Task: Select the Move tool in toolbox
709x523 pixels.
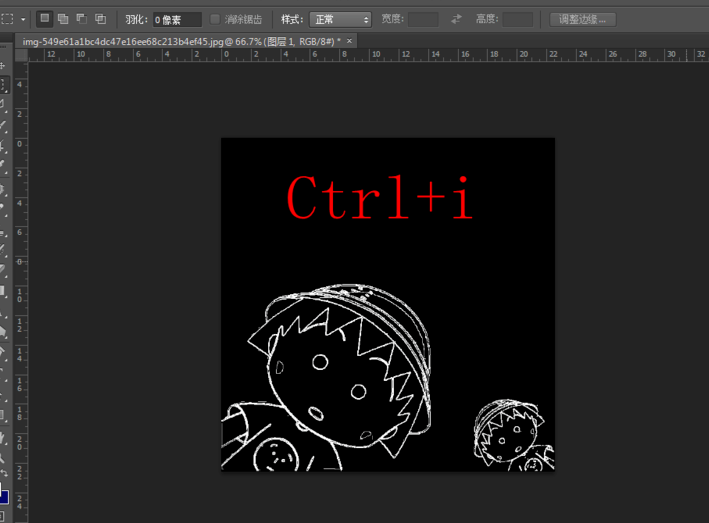Action: (3, 66)
